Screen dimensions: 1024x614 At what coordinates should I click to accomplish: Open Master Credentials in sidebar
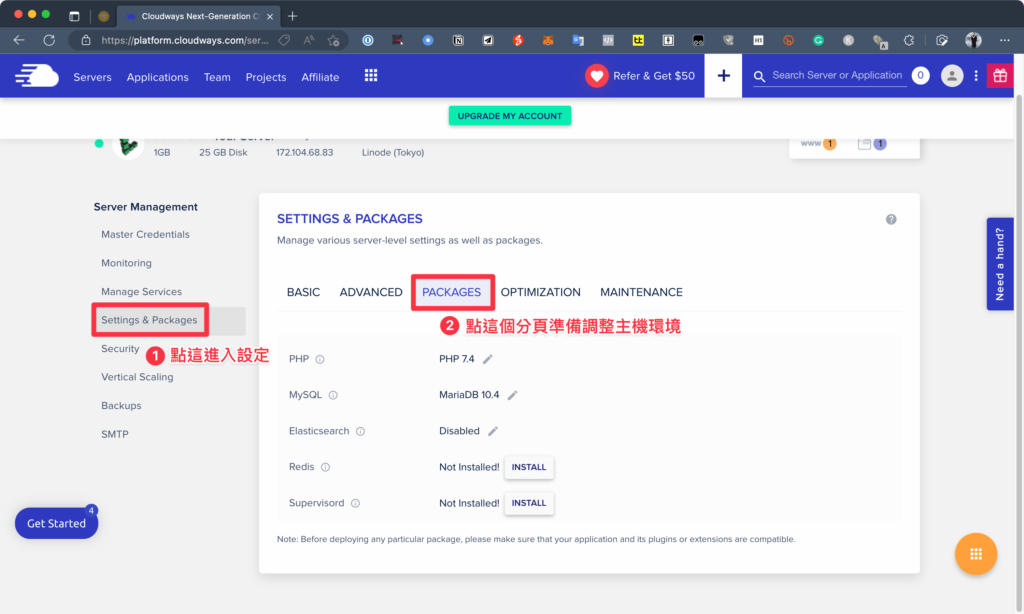[145, 234]
